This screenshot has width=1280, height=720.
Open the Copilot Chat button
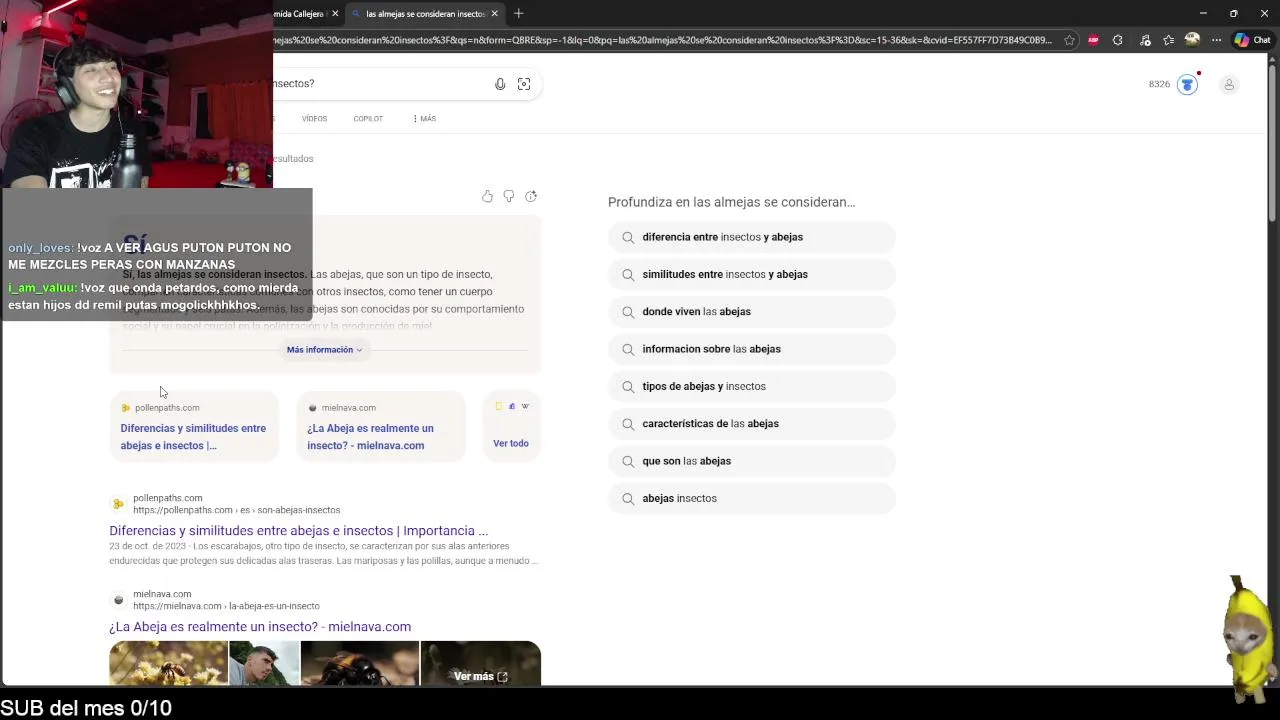1252,40
